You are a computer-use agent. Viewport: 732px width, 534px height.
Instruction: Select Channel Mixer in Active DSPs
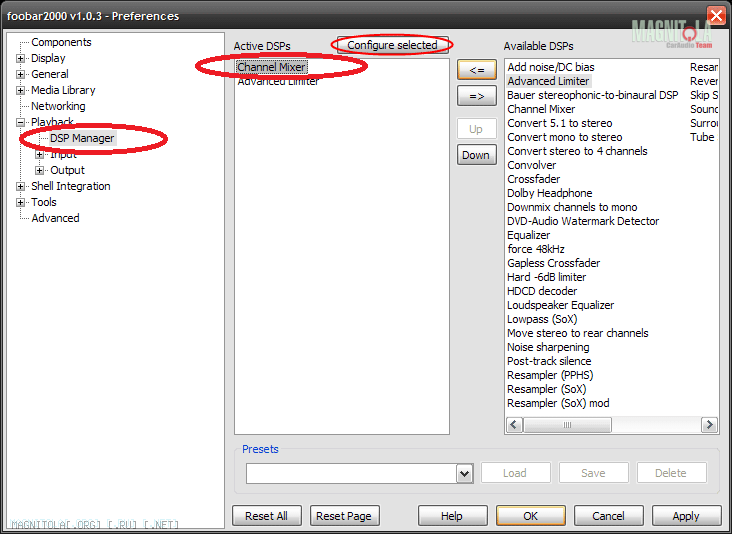(272, 67)
